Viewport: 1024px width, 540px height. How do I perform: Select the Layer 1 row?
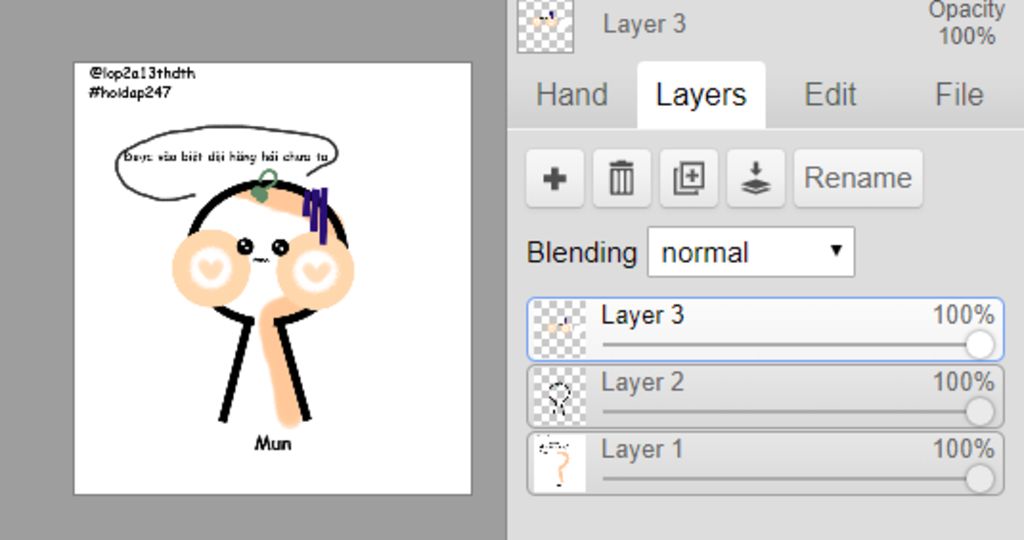pyautogui.click(x=765, y=464)
